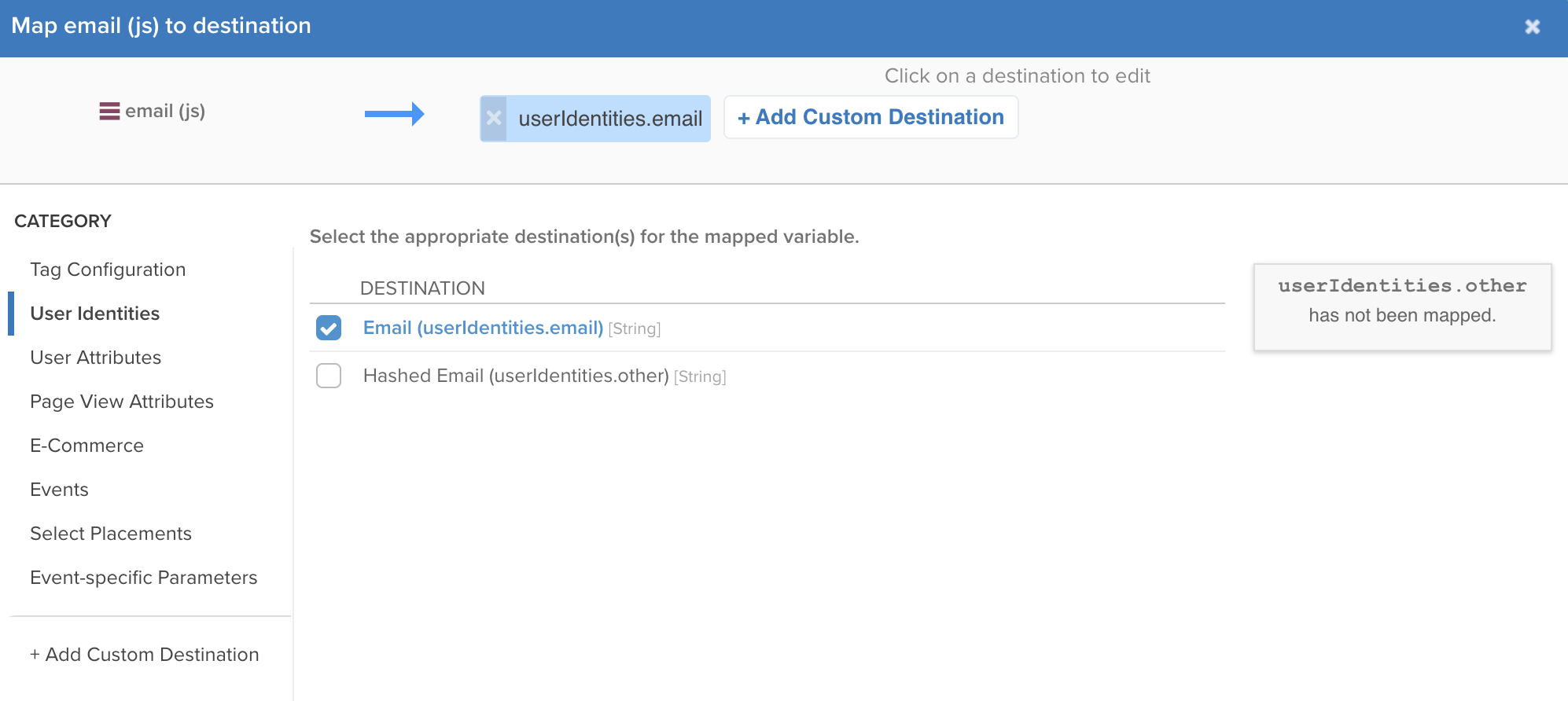1568x701 pixels.
Task: Click the hamburger icon next to email (js)
Action: (109, 111)
